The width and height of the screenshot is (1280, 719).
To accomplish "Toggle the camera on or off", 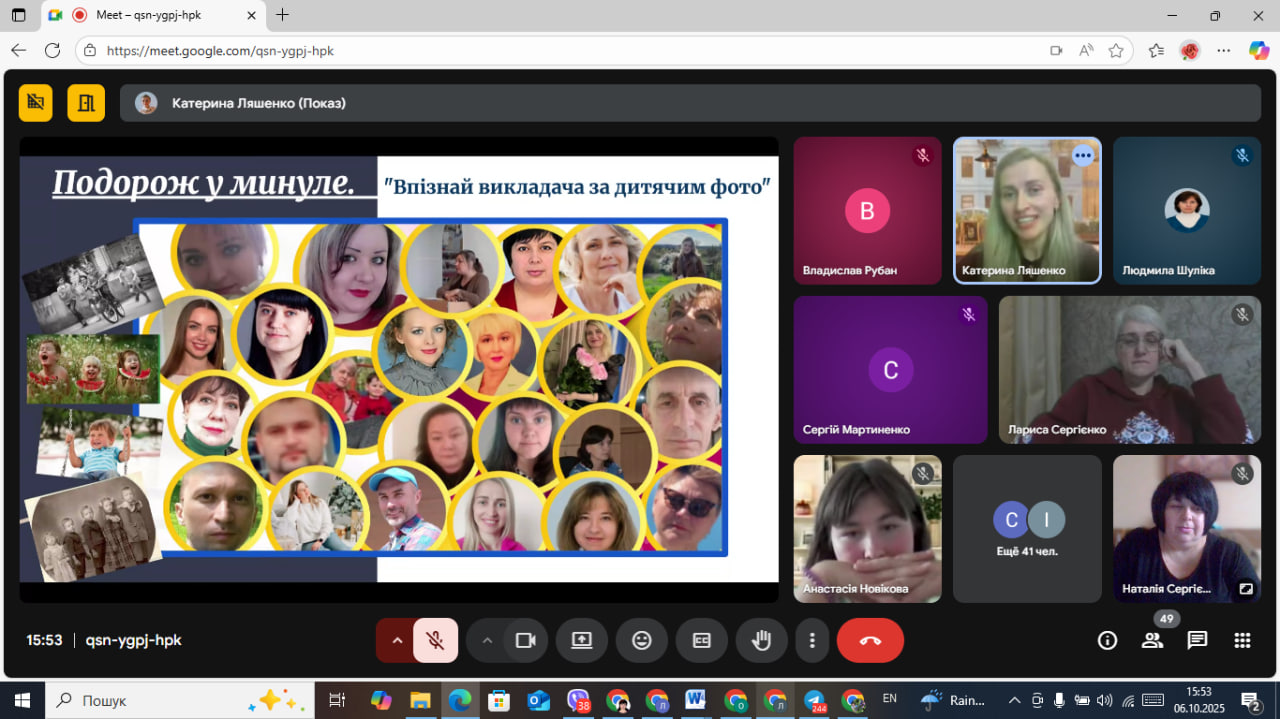I will pos(525,640).
